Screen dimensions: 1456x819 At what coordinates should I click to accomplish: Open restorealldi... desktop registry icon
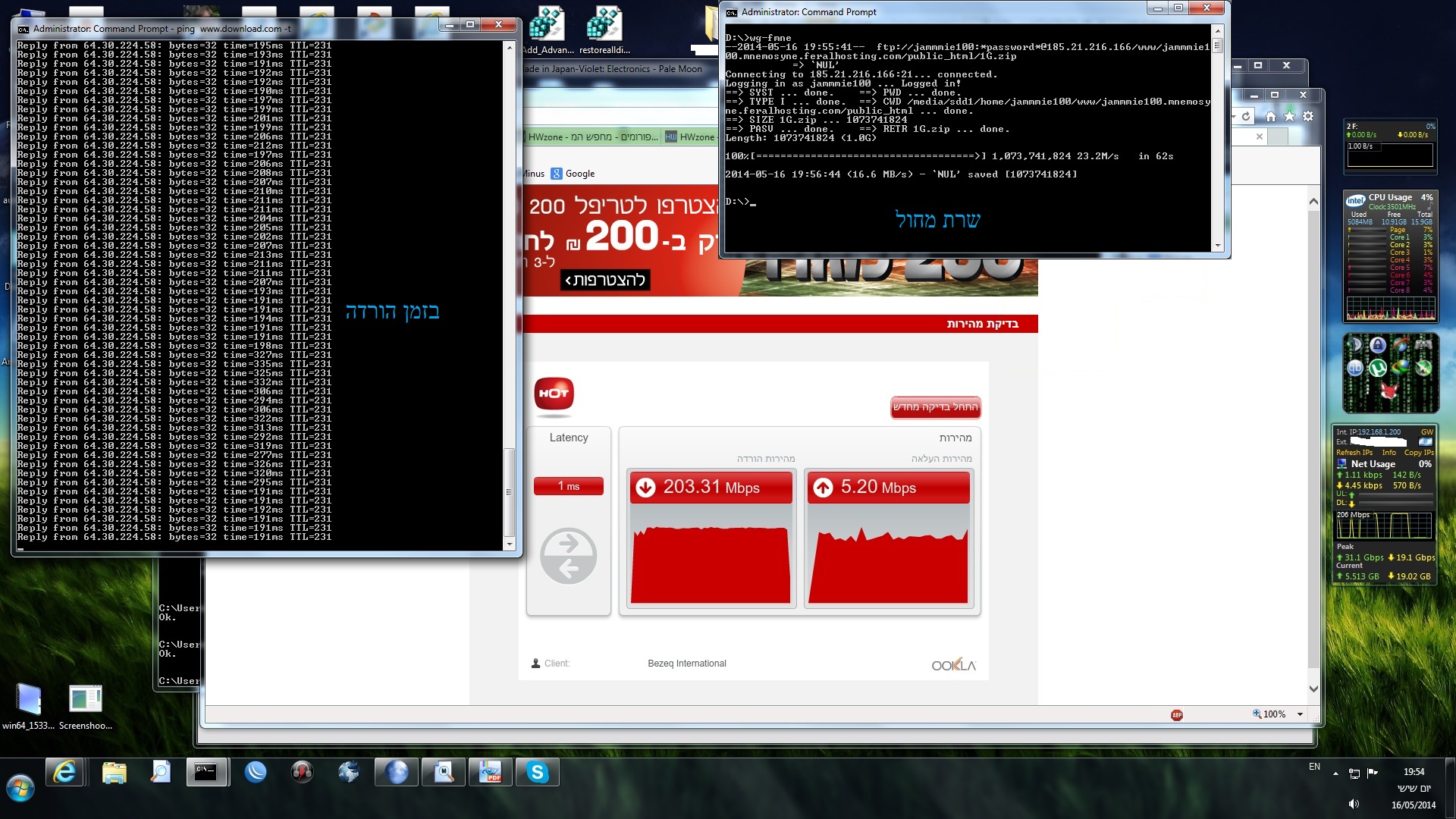[x=604, y=30]
